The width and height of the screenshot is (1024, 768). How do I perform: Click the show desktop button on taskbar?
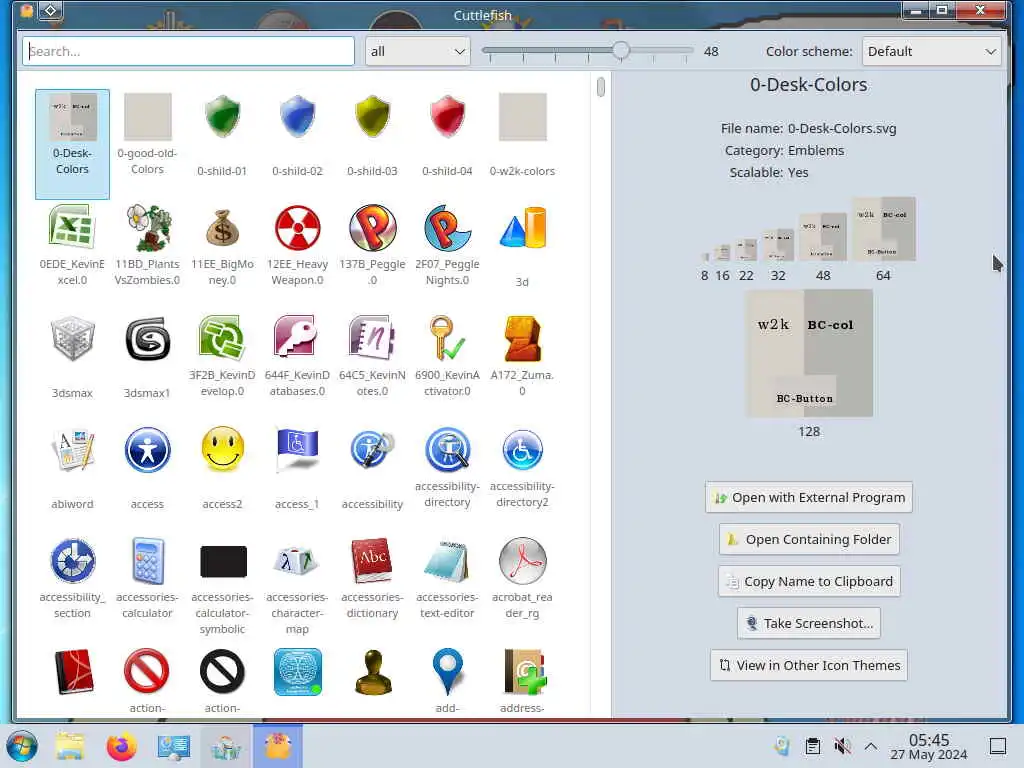[997, 746]
